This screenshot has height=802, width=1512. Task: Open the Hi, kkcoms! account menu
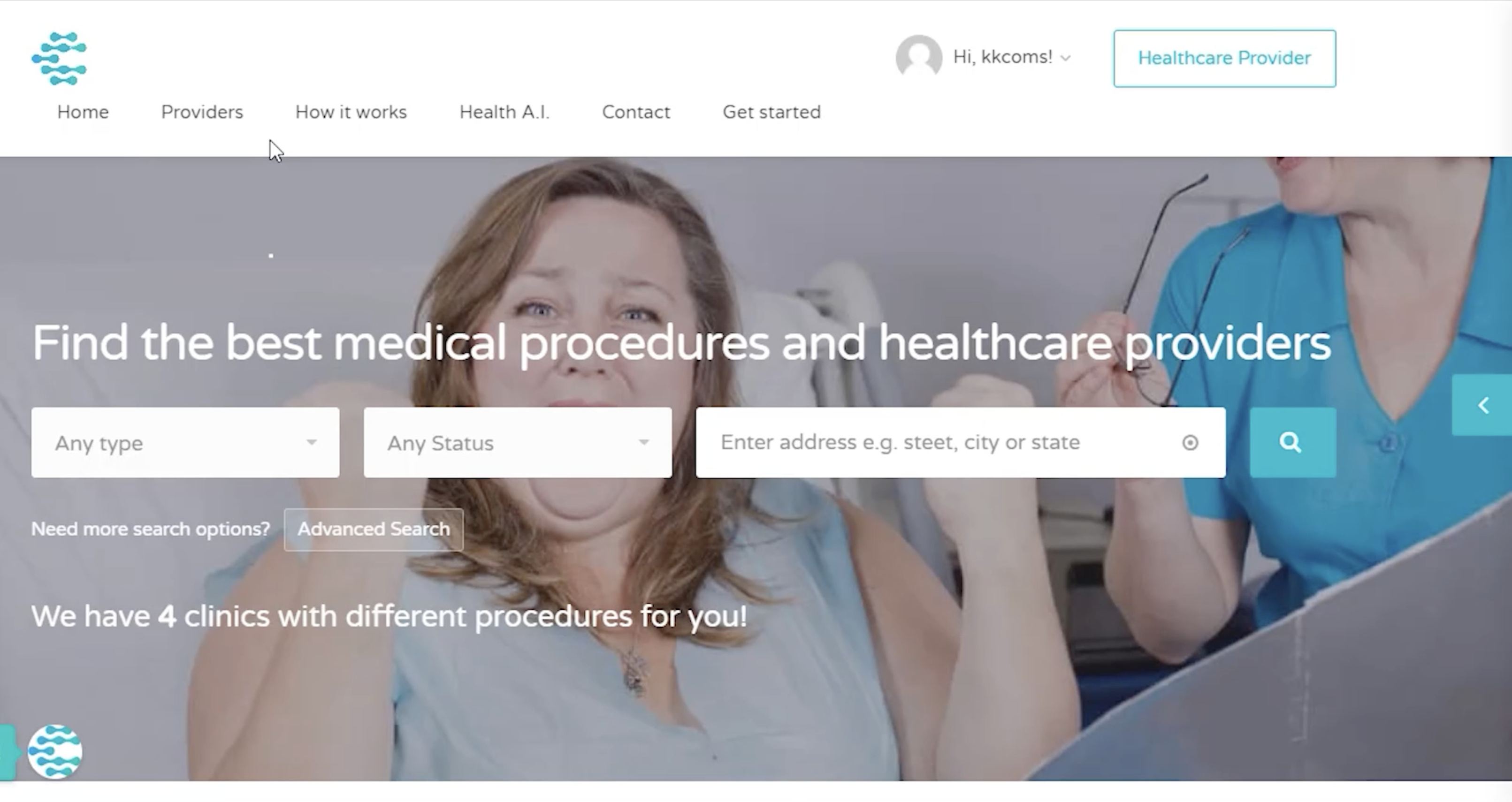point(1002,57)
